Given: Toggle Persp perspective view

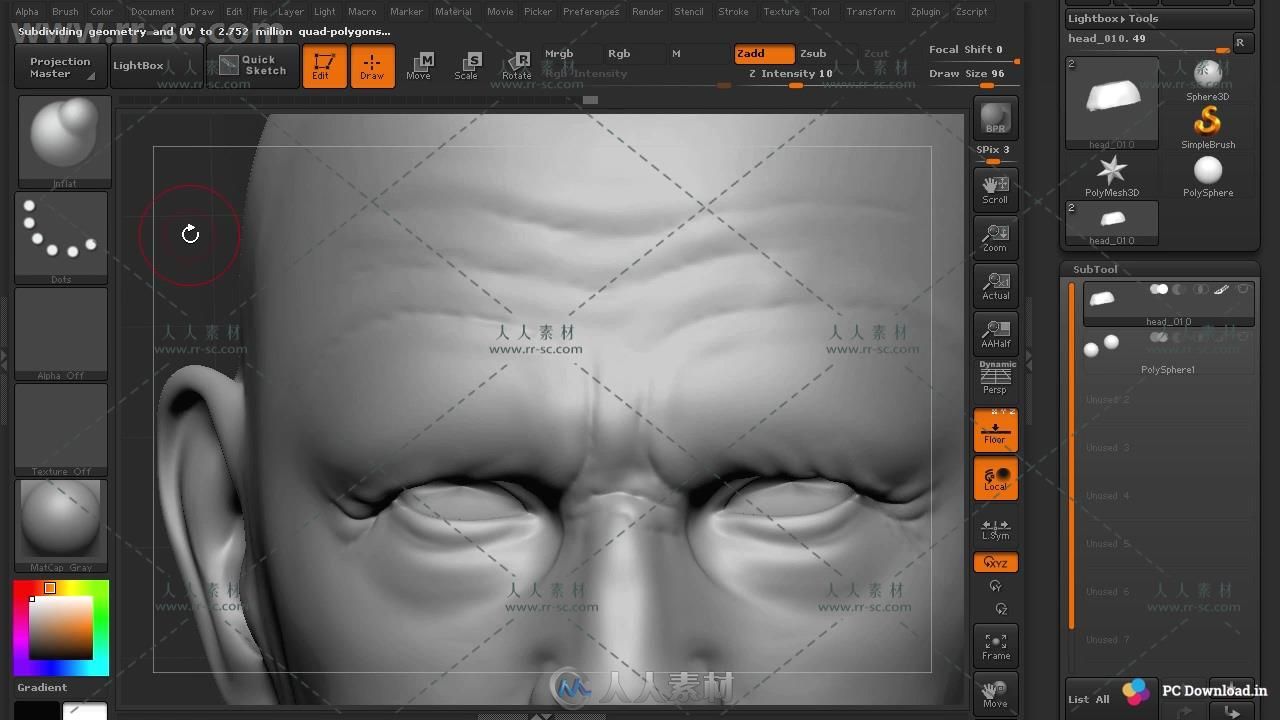Looking at the screenshot, I should coord(995,381).
